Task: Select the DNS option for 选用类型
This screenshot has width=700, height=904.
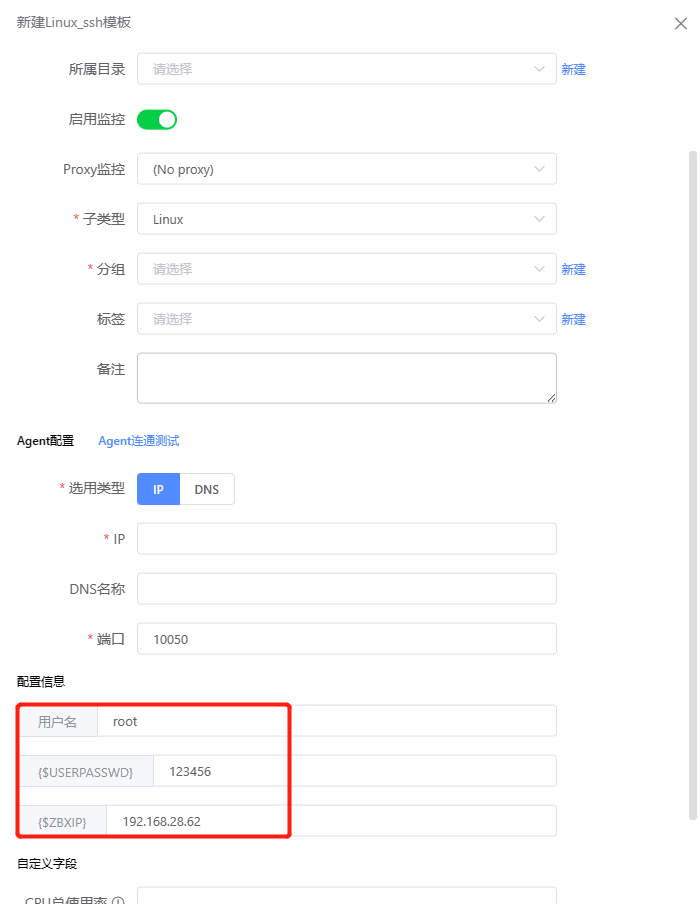Action: tap(207, 489)
